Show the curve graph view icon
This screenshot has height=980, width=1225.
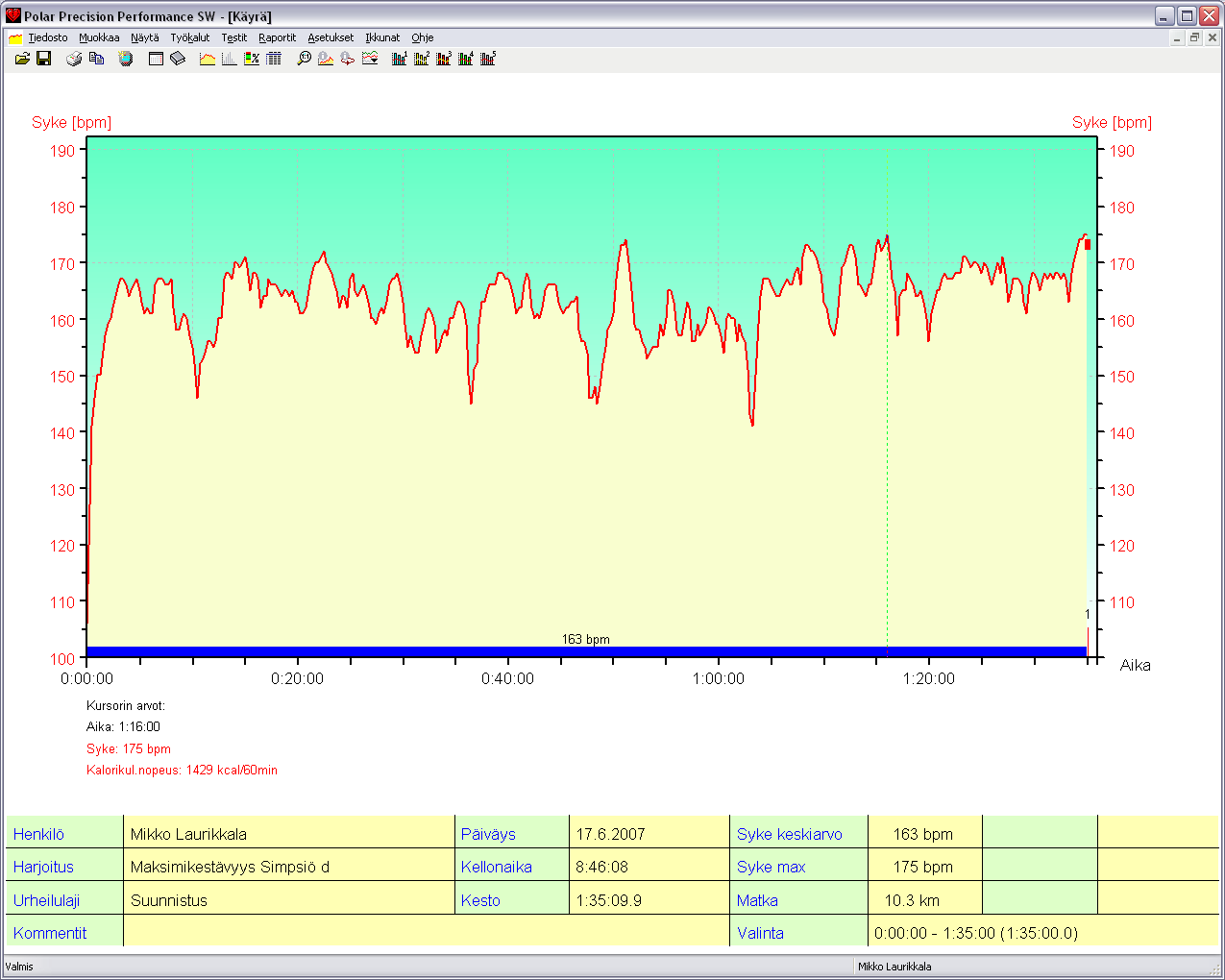click(x=208, y=59)
